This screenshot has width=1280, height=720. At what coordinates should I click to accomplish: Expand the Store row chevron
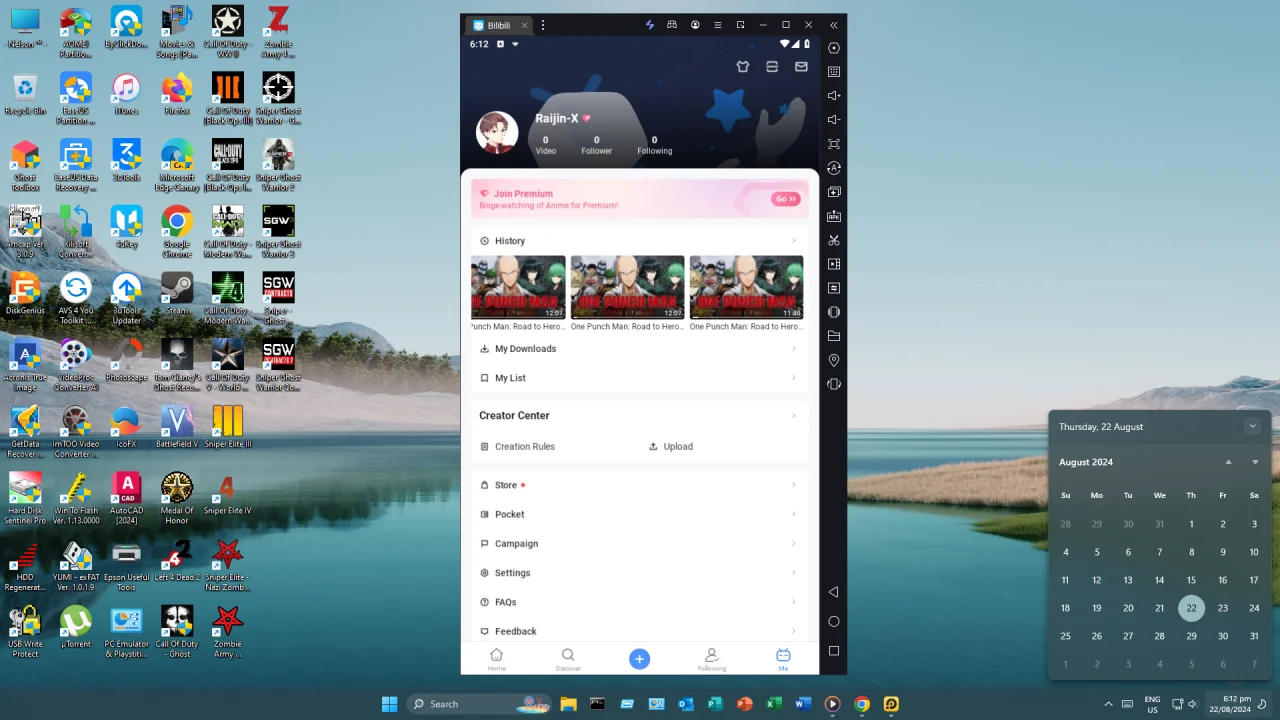pyautogui.click(x=794, y=485)
